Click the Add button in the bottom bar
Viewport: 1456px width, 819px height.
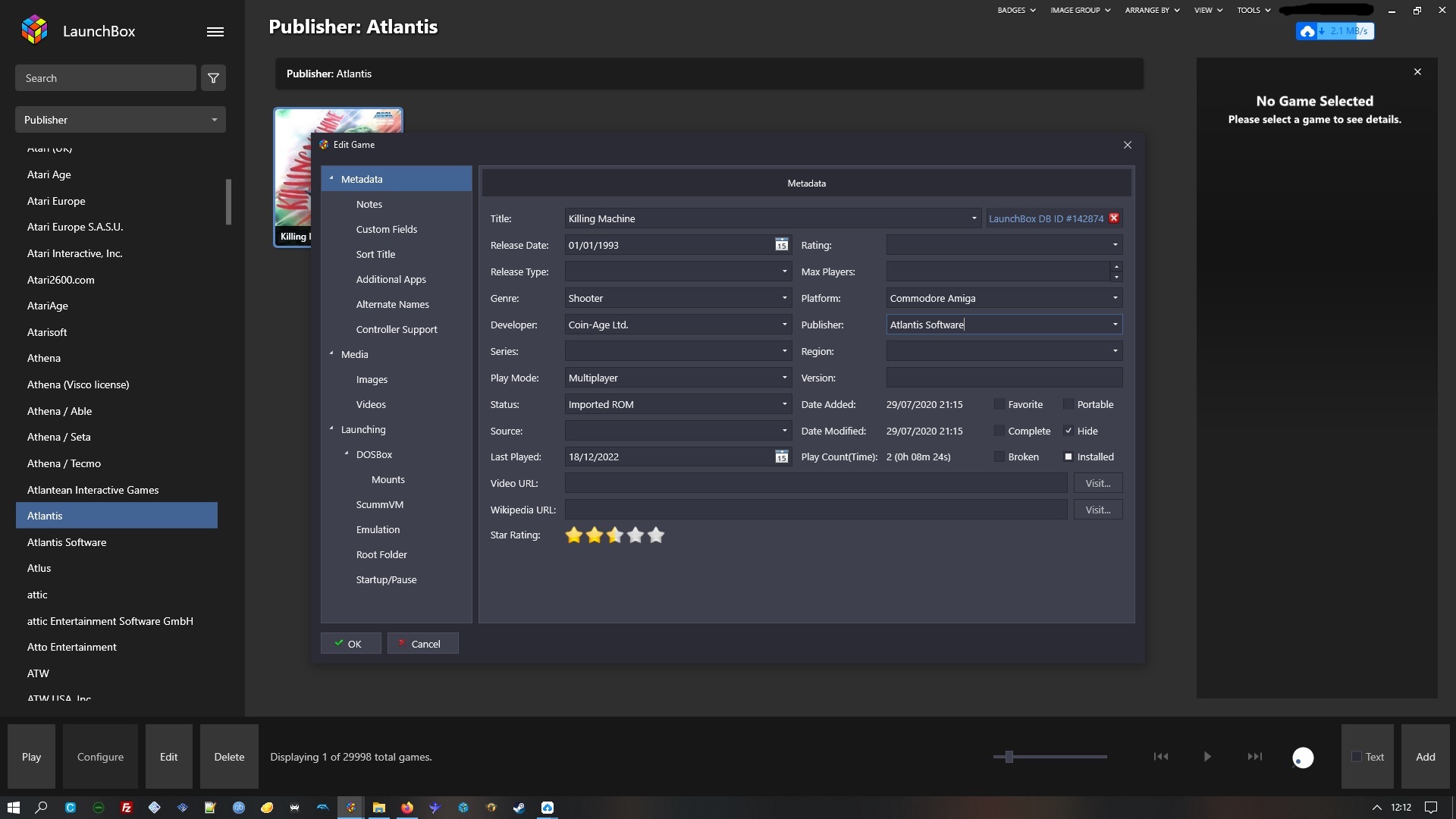[1425, 757]
